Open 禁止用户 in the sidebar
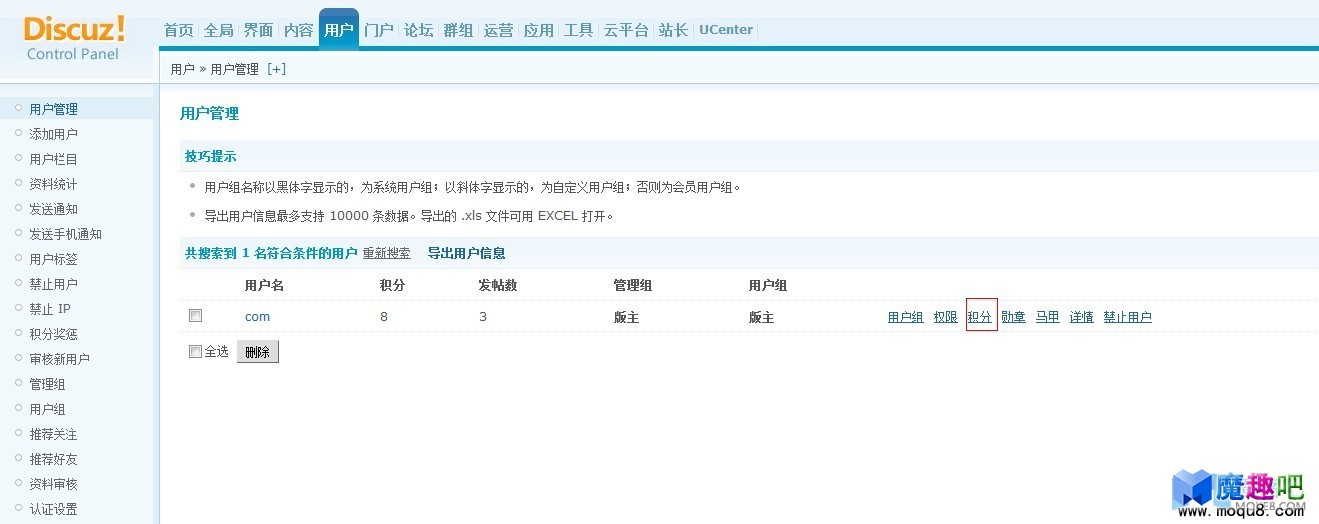1319x524 pixels. coord(53,284)
